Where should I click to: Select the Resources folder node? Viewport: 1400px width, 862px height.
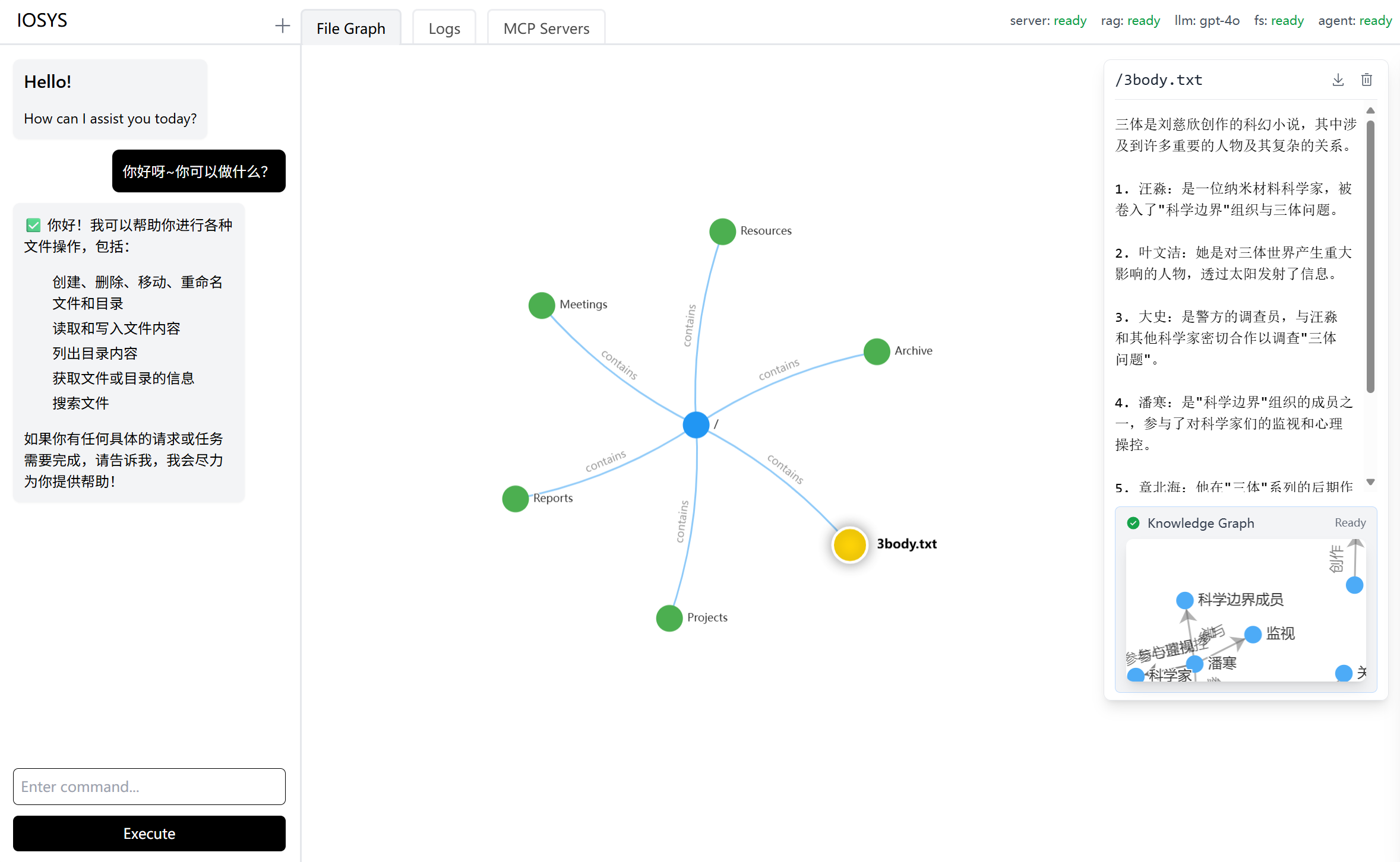coord(722,232)
